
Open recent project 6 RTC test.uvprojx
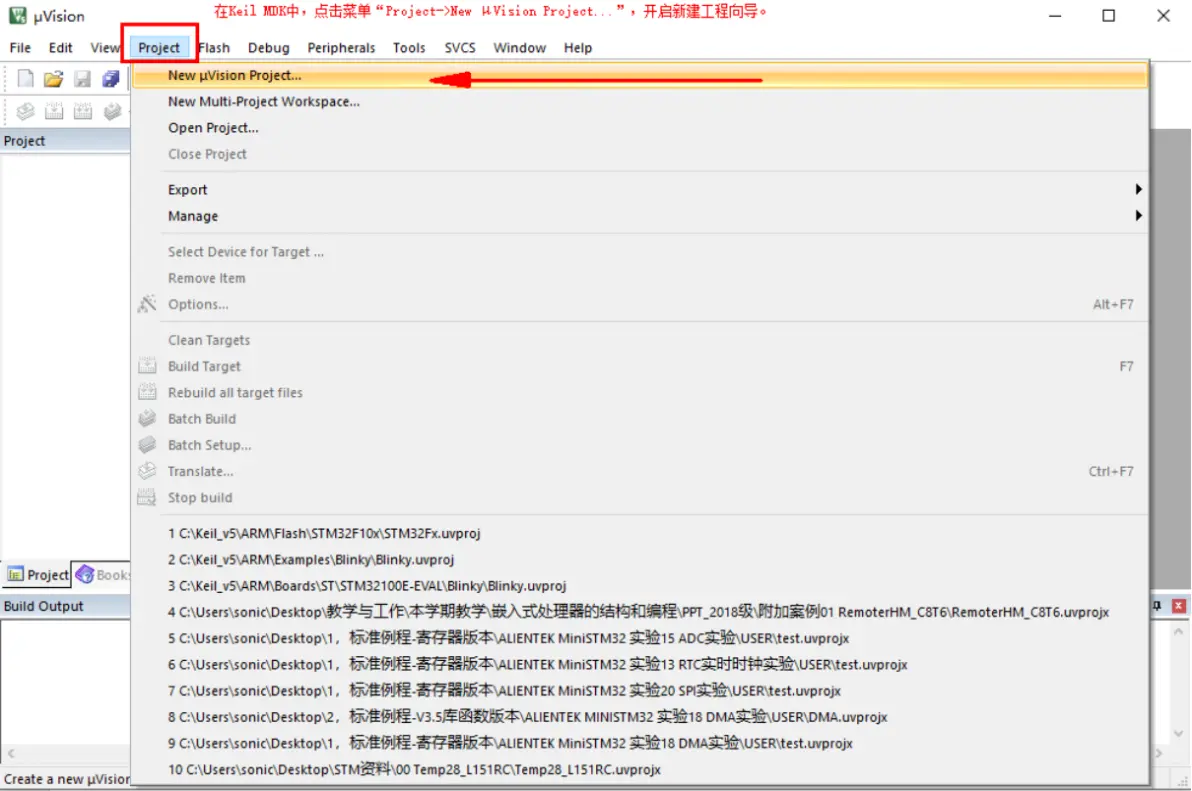tap(639, 664)
